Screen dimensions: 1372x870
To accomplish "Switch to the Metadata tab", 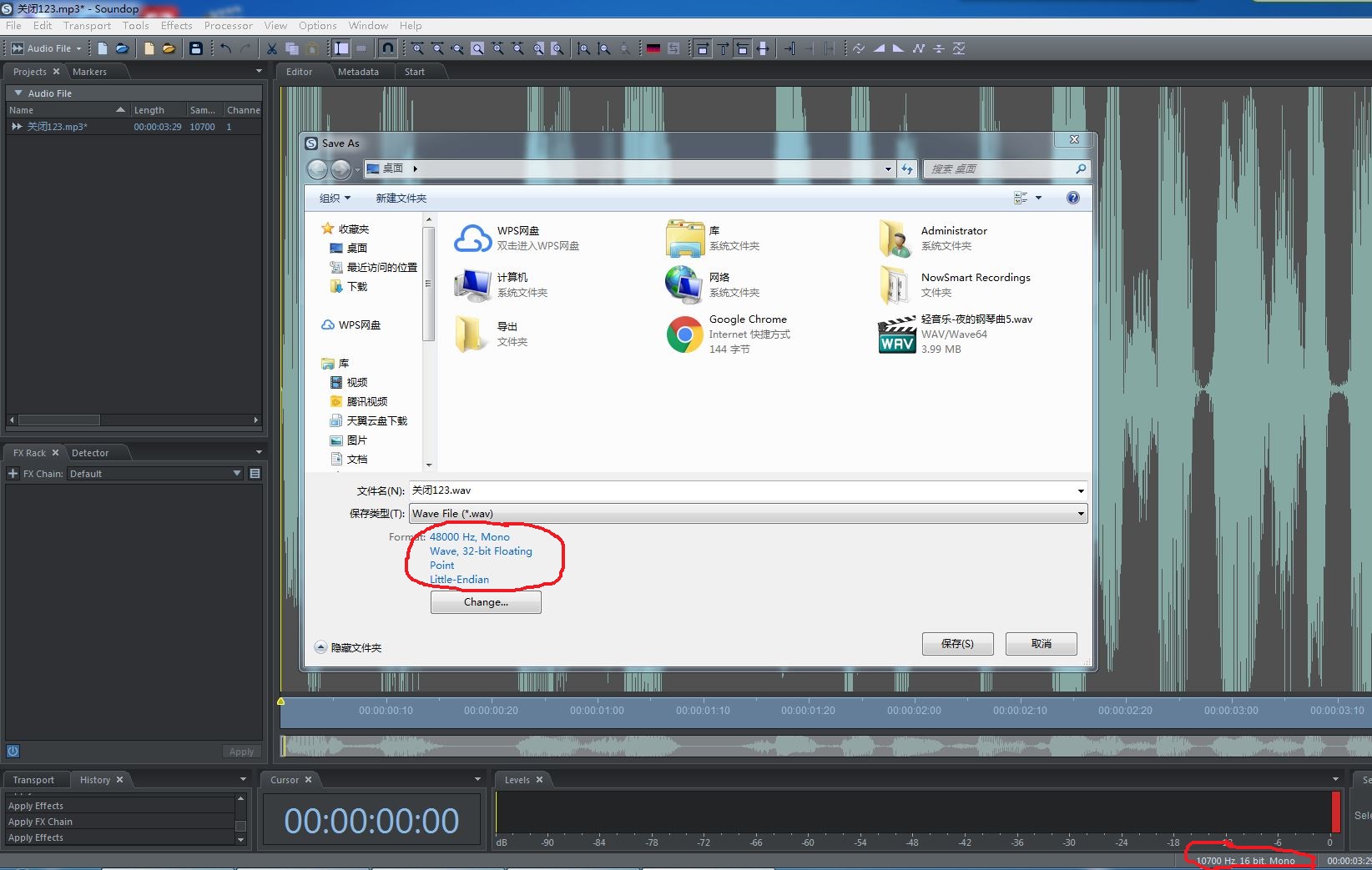I will (358, 72).
